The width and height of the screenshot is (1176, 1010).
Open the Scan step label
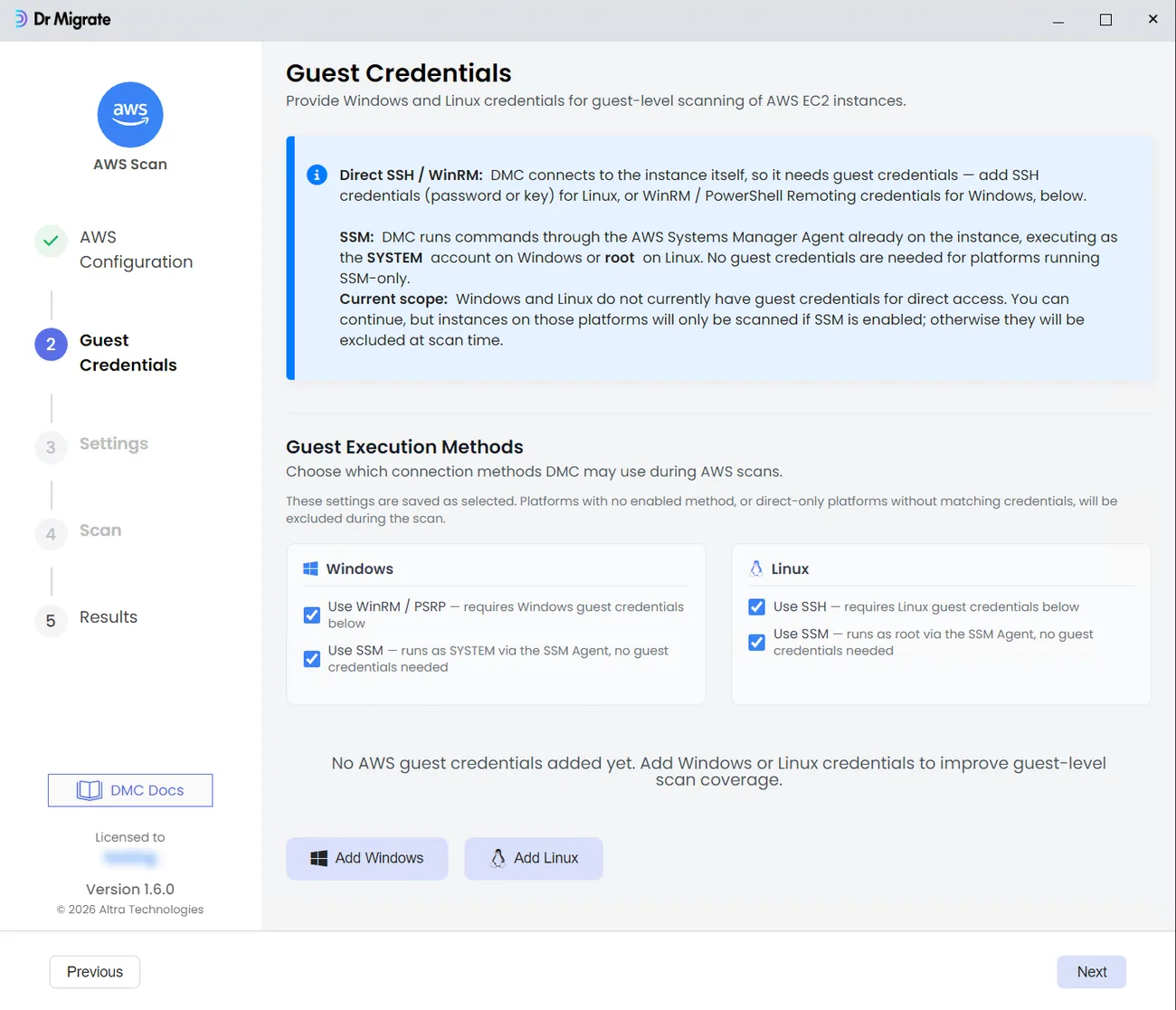100,530
